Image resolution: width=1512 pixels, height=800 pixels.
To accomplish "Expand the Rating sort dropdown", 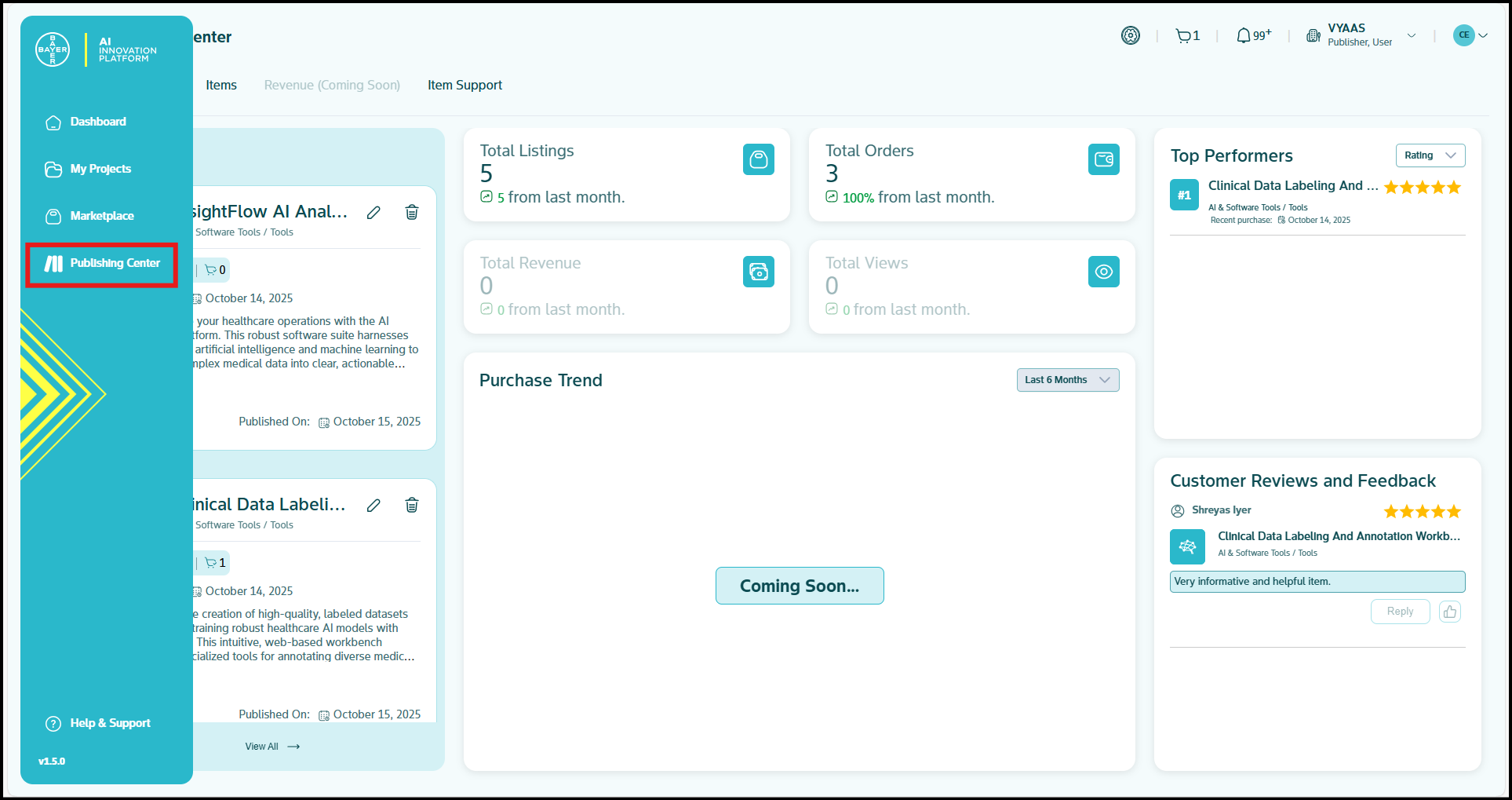I will [1430, 155].
